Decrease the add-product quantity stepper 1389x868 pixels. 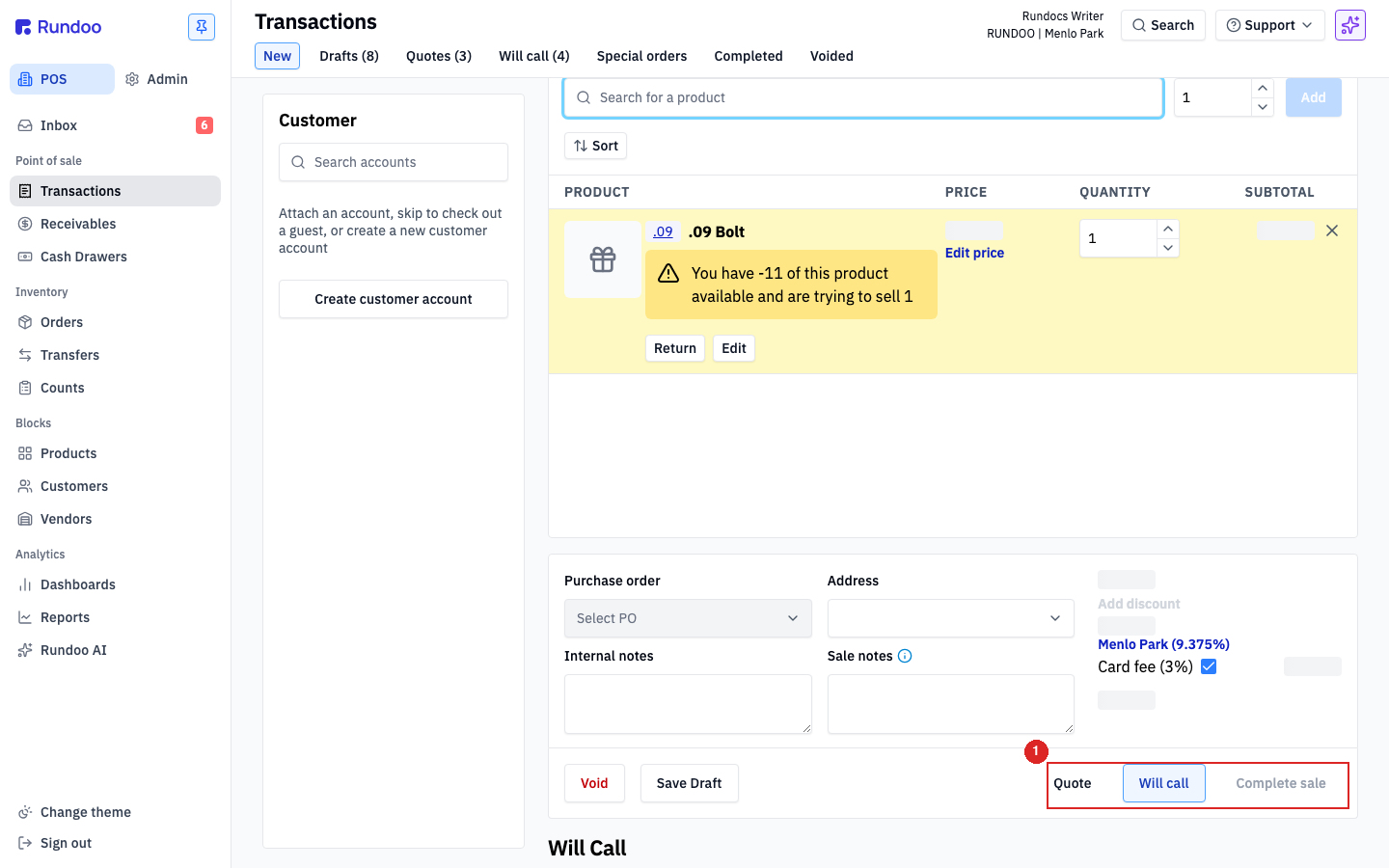[1263, 107]
